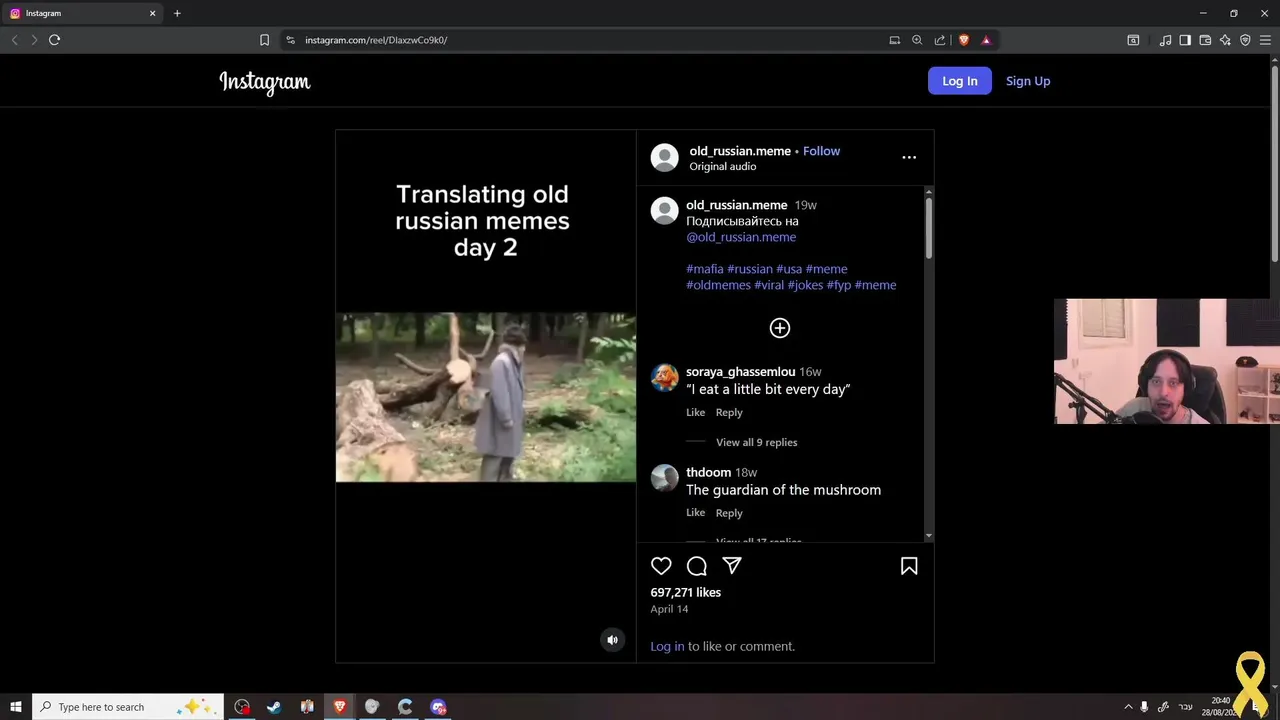
Task: Expand the system tray hidden icons
Action: click(1129, 707)
